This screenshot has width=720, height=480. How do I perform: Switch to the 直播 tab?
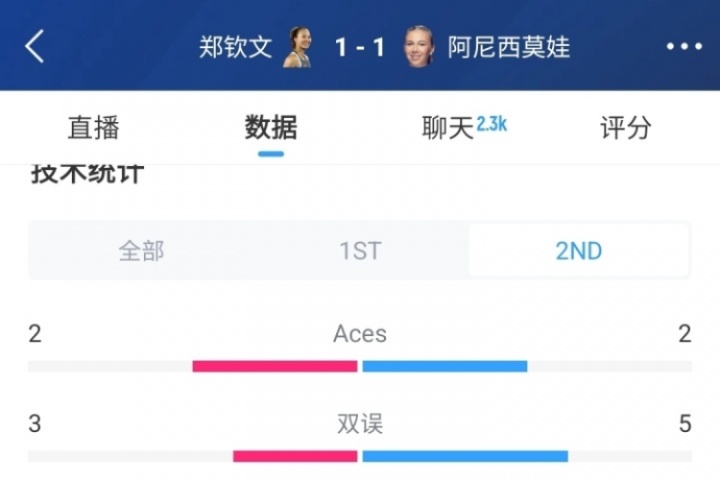click(x=94, y=127)
